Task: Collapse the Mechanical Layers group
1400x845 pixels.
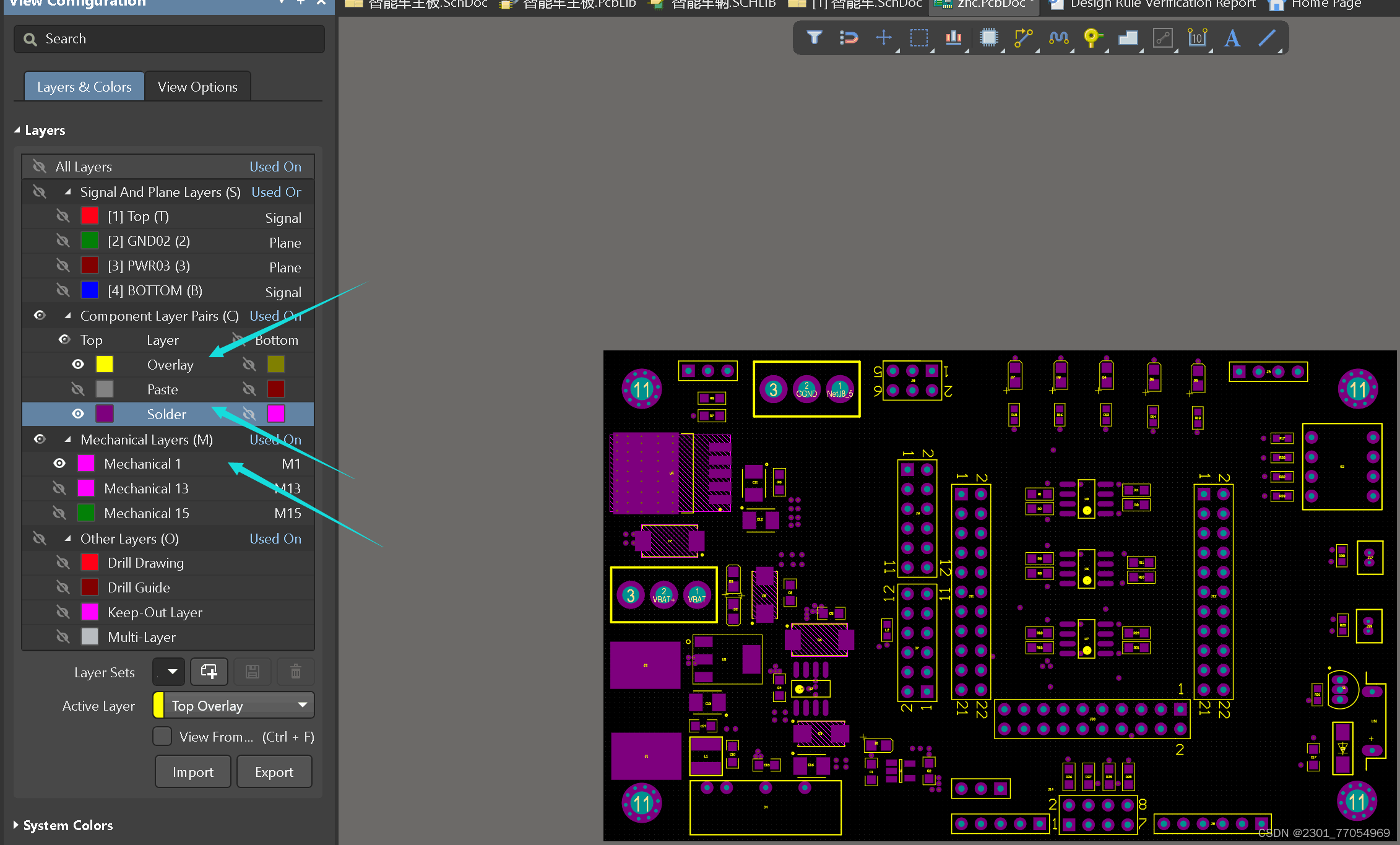Action: [67, 440]
